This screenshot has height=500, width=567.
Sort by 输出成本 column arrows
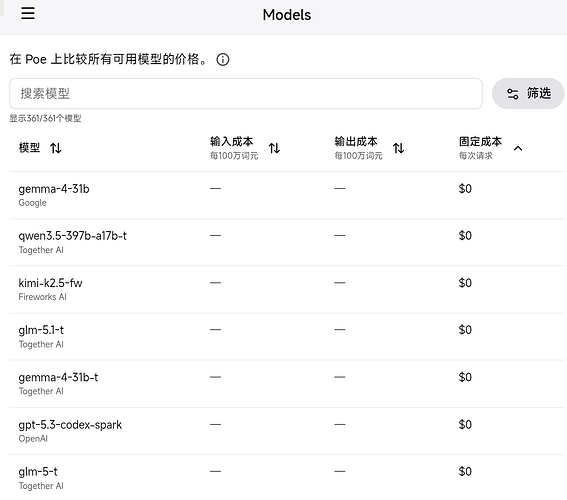tap(398, 148)
